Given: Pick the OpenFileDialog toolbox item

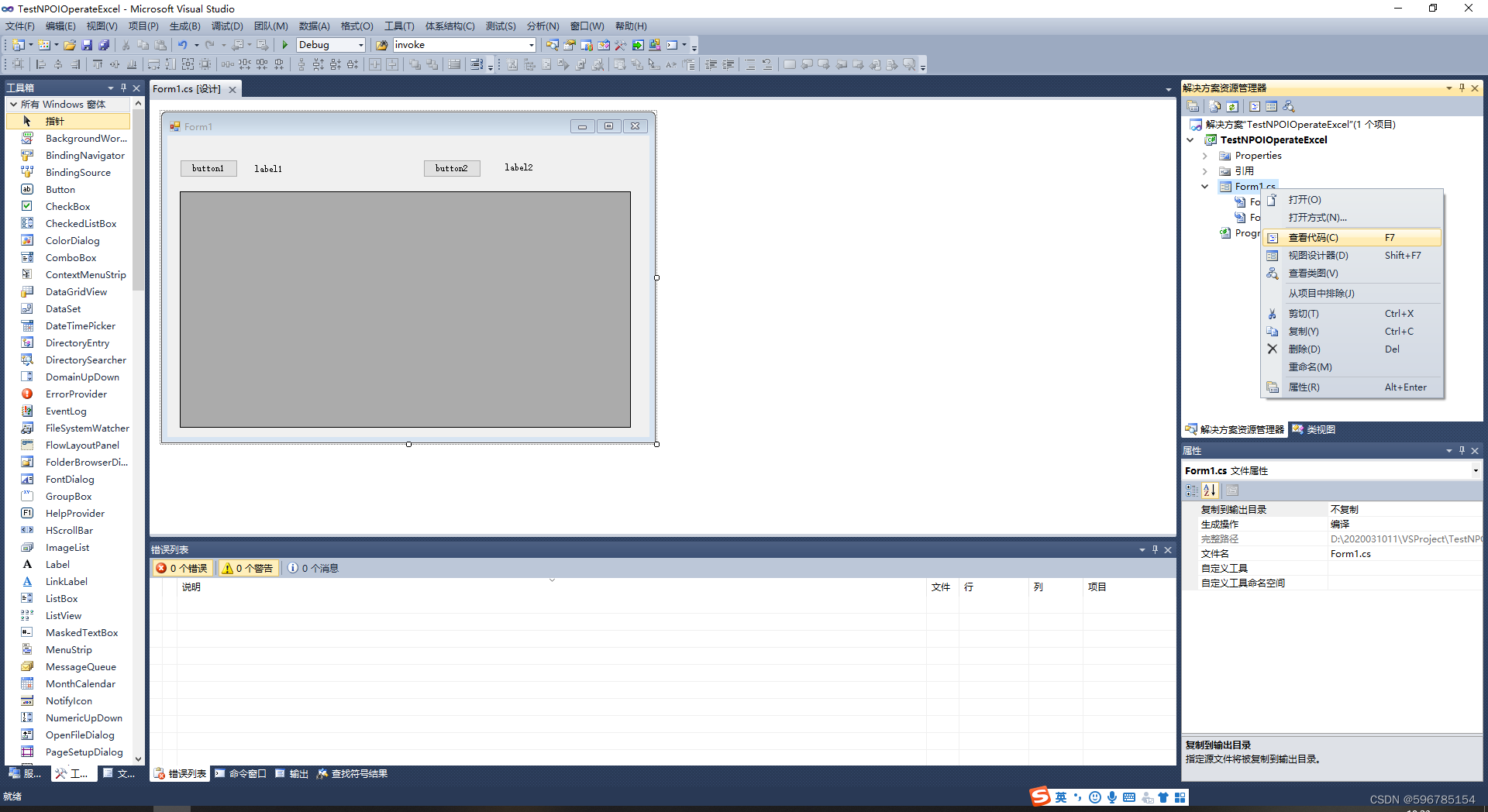Looking at the screenshot, I should pyautogui.click(x=68, y=735).
